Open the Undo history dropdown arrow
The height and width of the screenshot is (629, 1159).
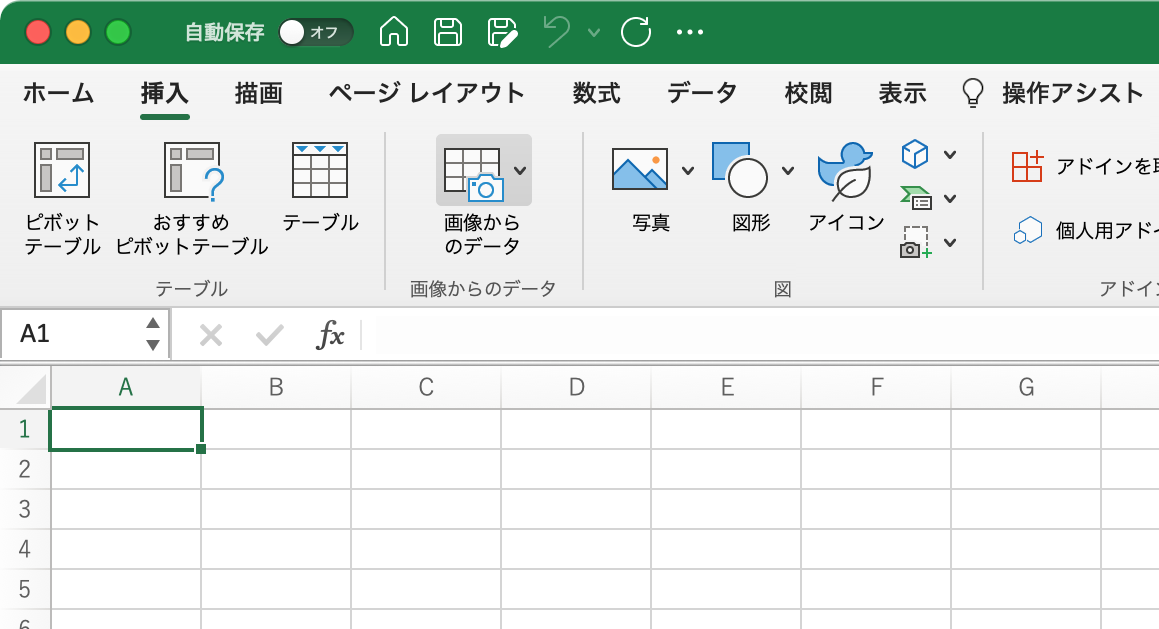594,33
